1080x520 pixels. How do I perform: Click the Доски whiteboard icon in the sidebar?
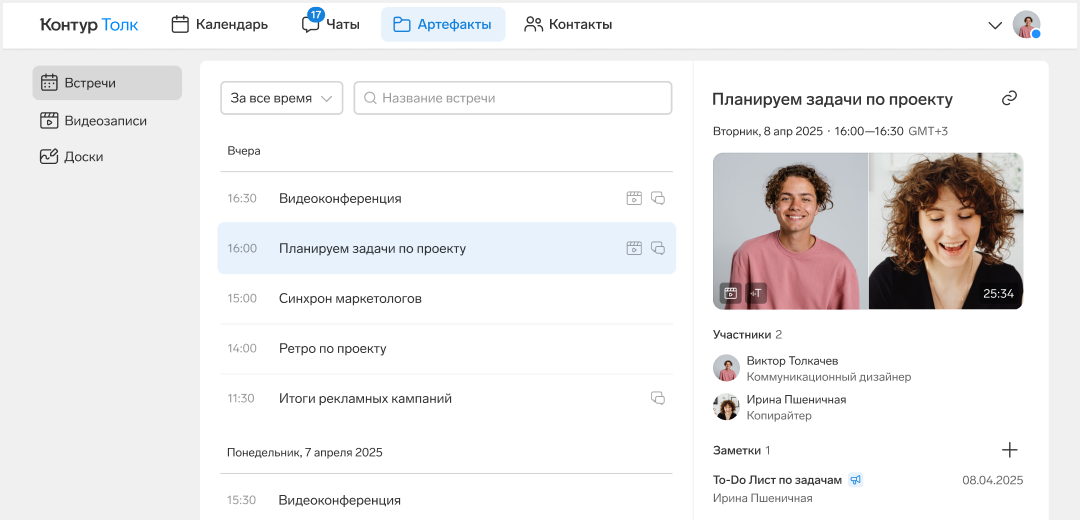[x=49, y=156]
